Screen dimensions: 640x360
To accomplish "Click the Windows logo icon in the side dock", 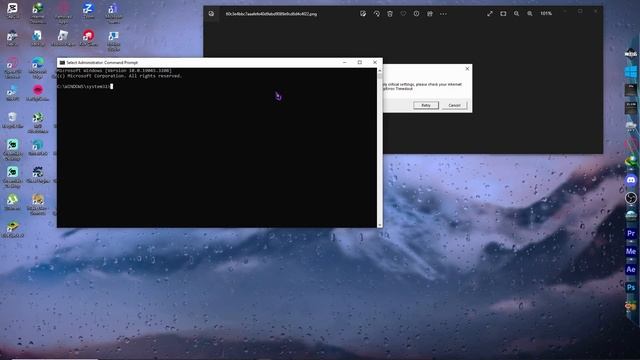I will (631, 72).
